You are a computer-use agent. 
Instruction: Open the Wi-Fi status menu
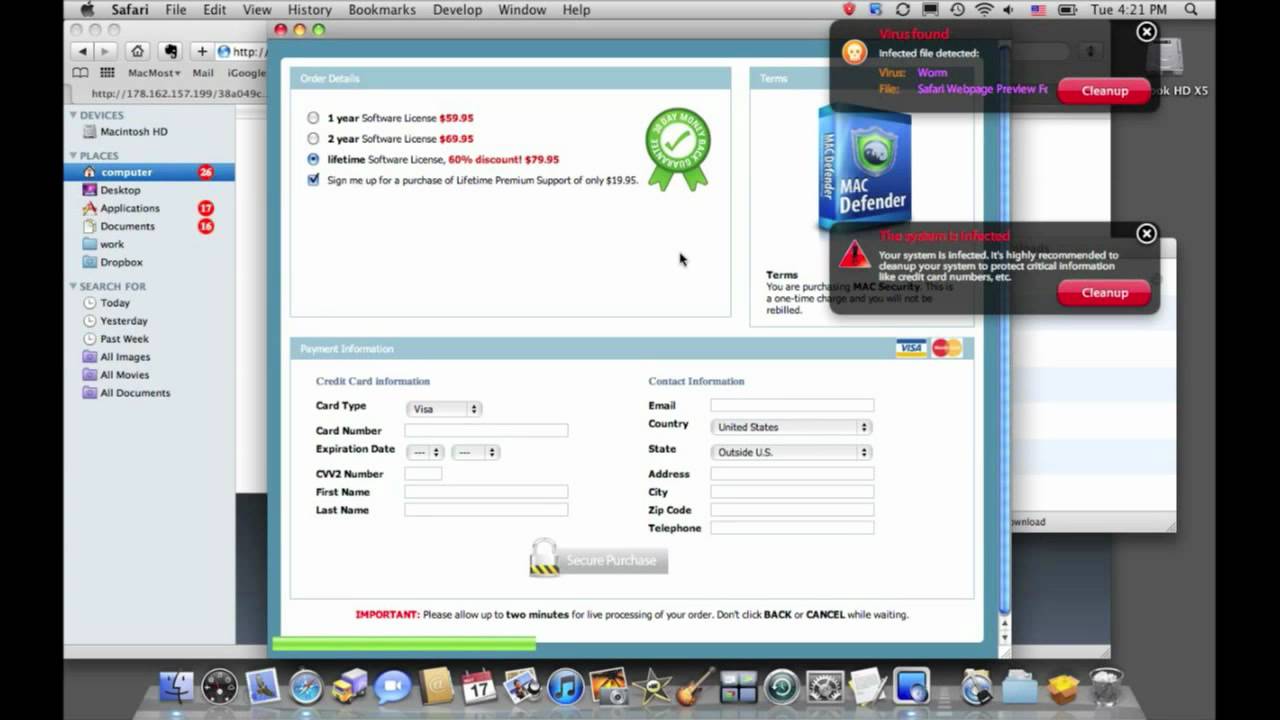(x=983, y=9)
